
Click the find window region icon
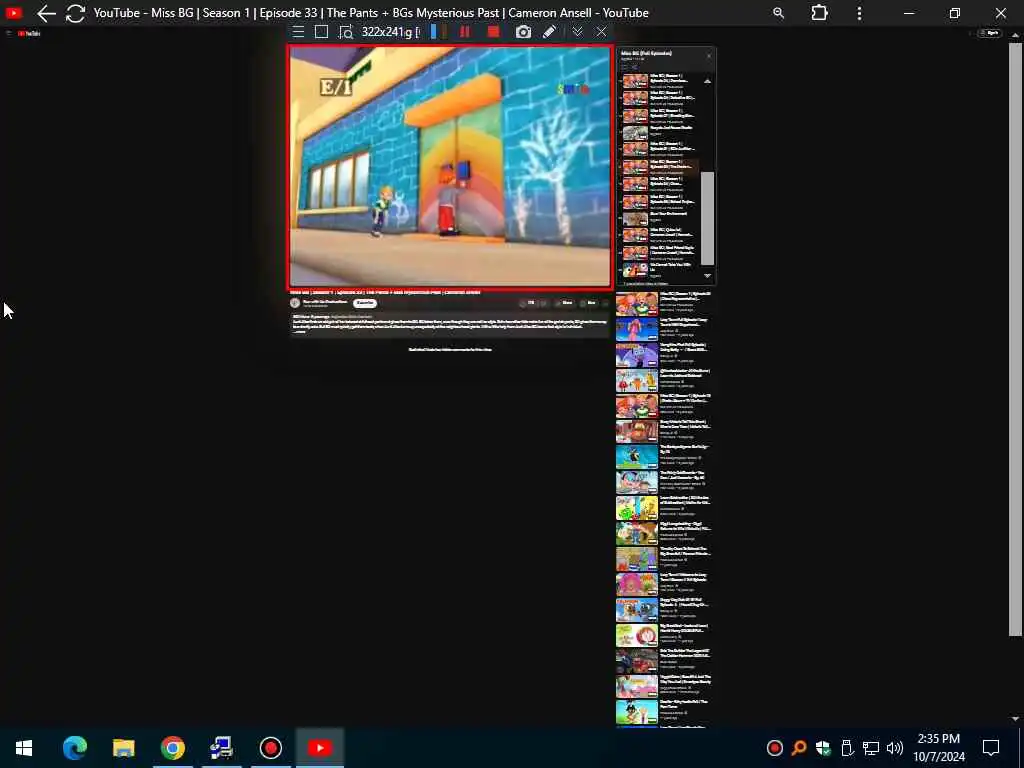click(x=345, y=32)
